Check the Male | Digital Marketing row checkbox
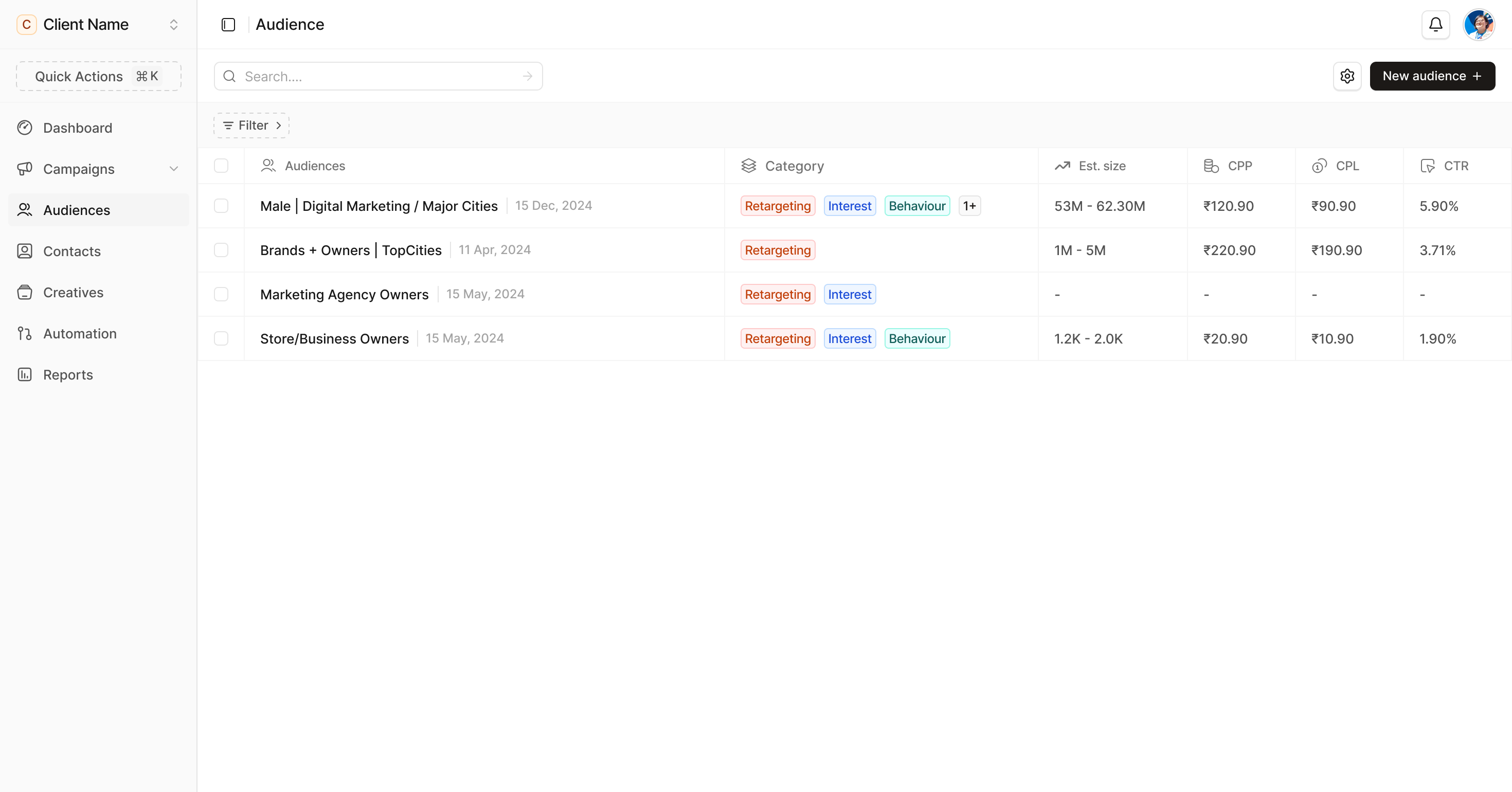 coord(221,206)
